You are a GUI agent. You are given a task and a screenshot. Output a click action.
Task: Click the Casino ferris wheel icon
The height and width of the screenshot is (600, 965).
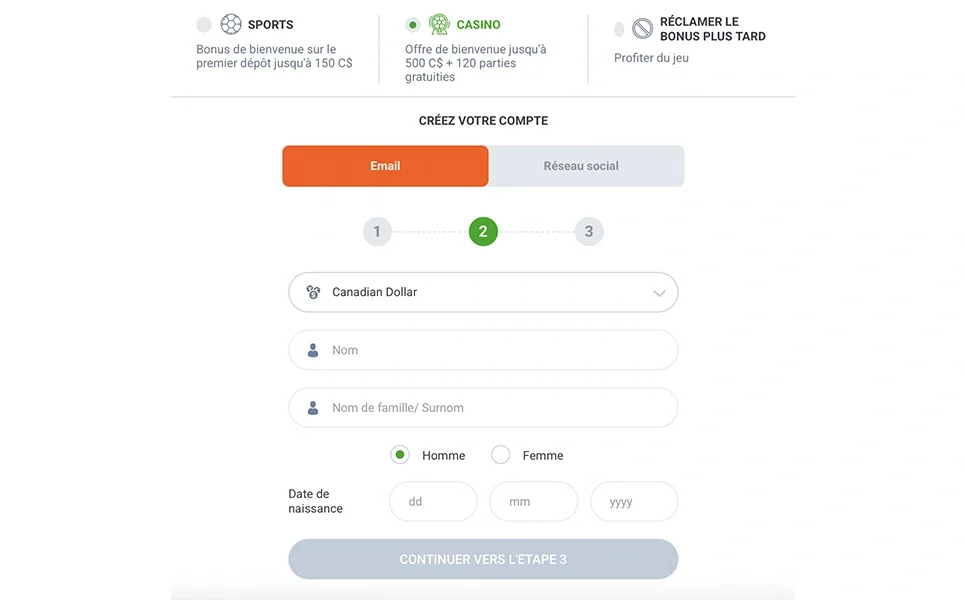(439, 24)
